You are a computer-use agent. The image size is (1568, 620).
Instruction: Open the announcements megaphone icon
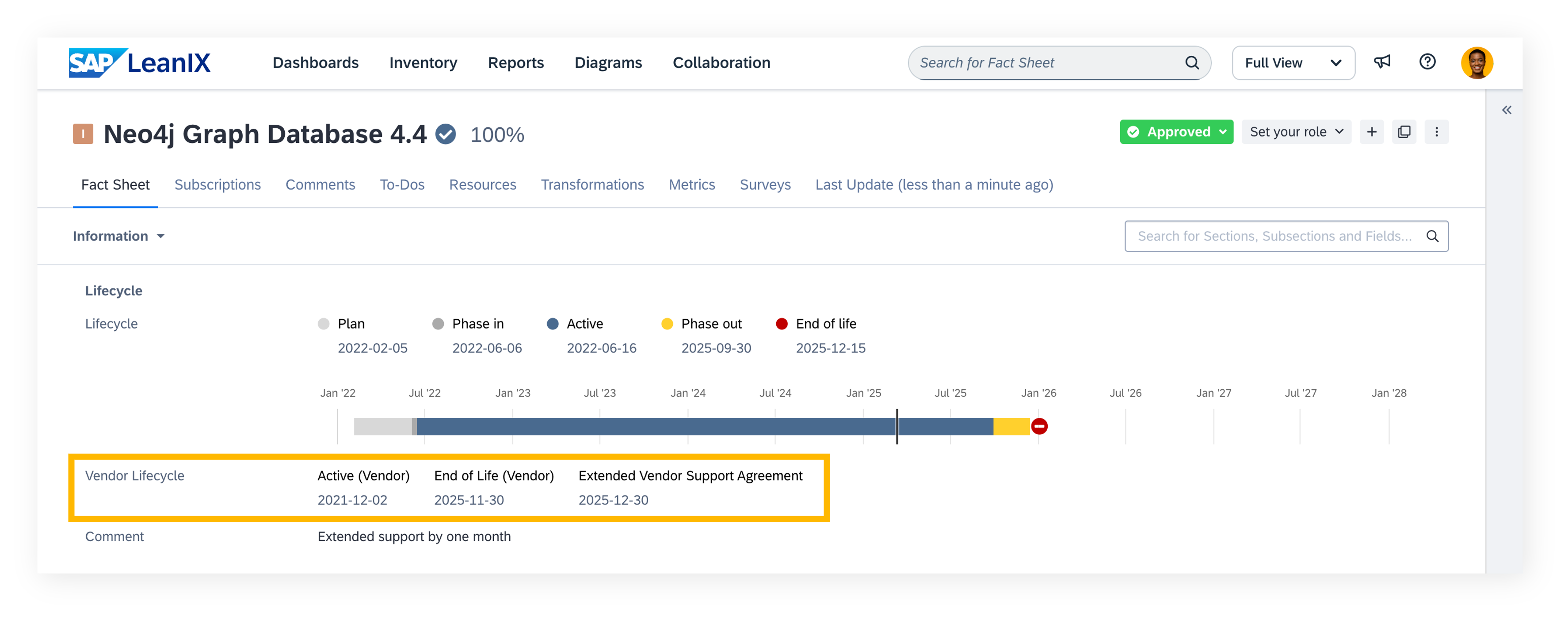pyautogui.click(x=1382, y=62)
